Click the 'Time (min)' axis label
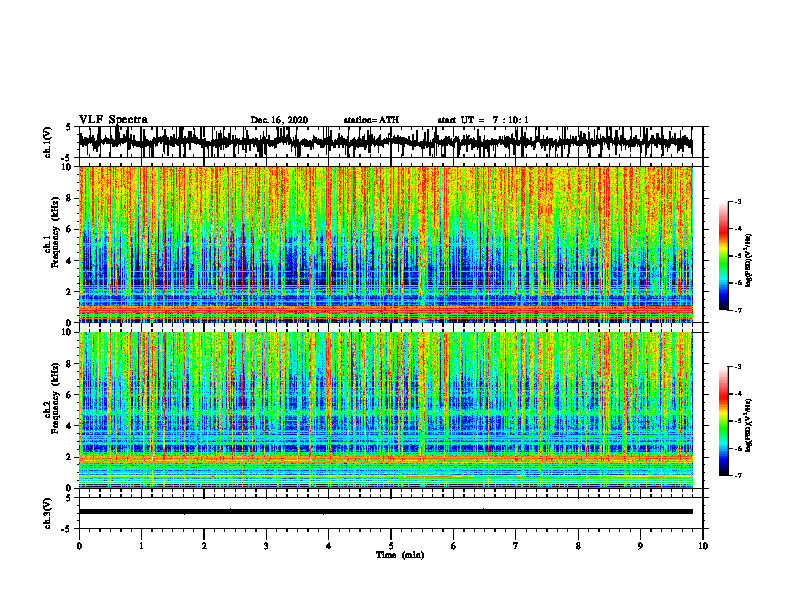 click(400, 555)
